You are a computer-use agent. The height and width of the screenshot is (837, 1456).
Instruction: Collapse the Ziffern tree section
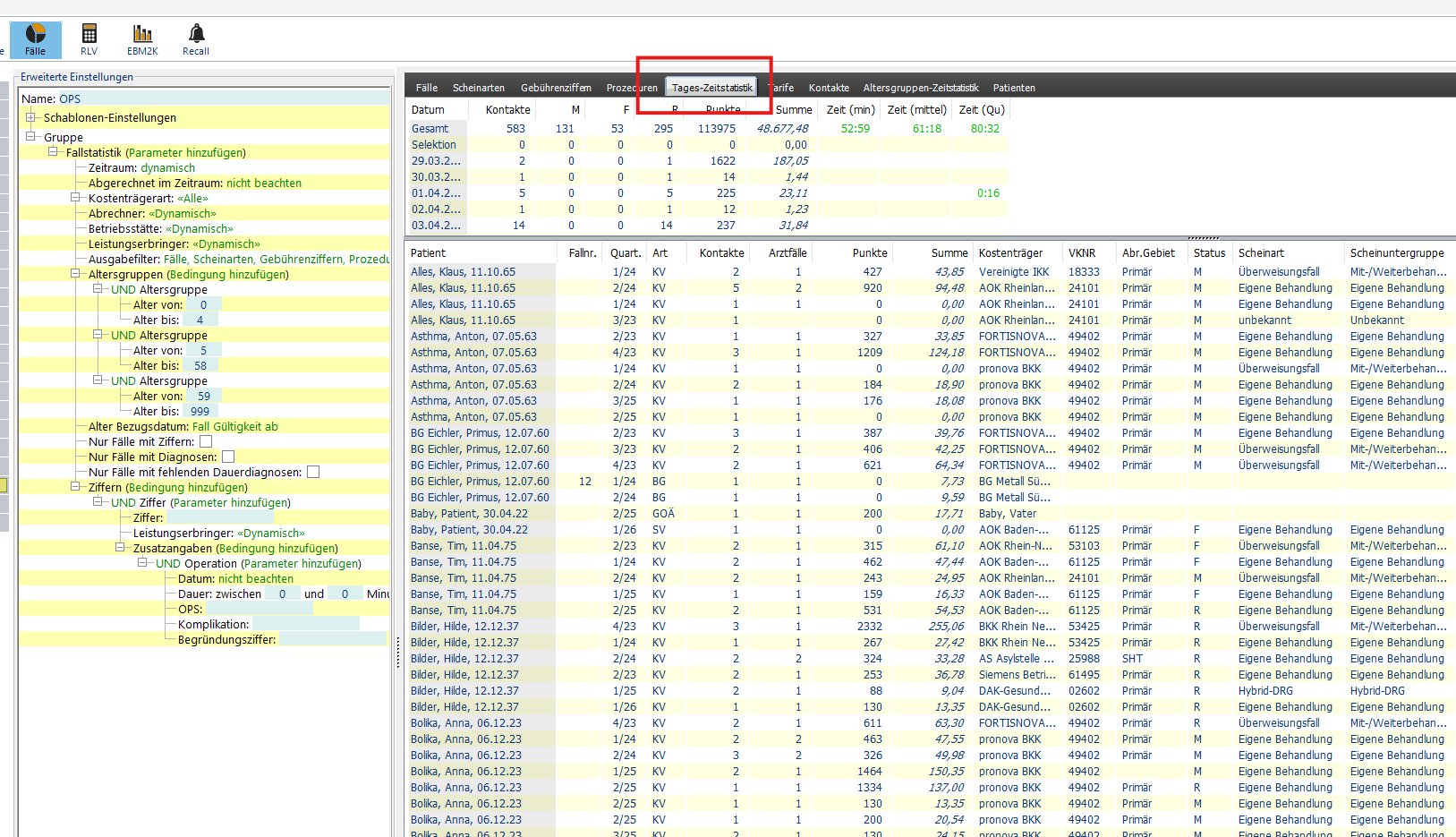[75, 487]
